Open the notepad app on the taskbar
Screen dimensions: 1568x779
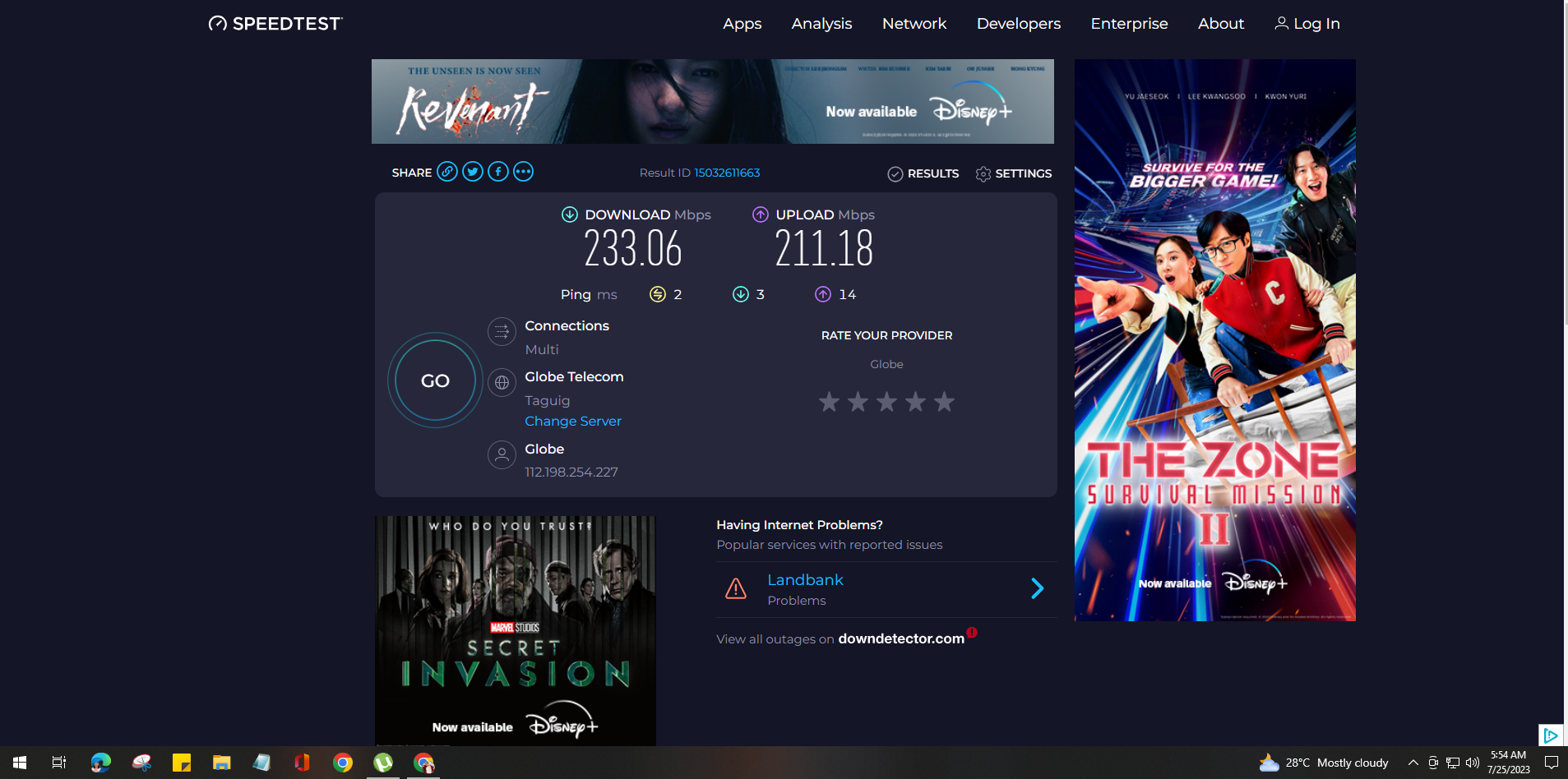(x=262, y=763)
